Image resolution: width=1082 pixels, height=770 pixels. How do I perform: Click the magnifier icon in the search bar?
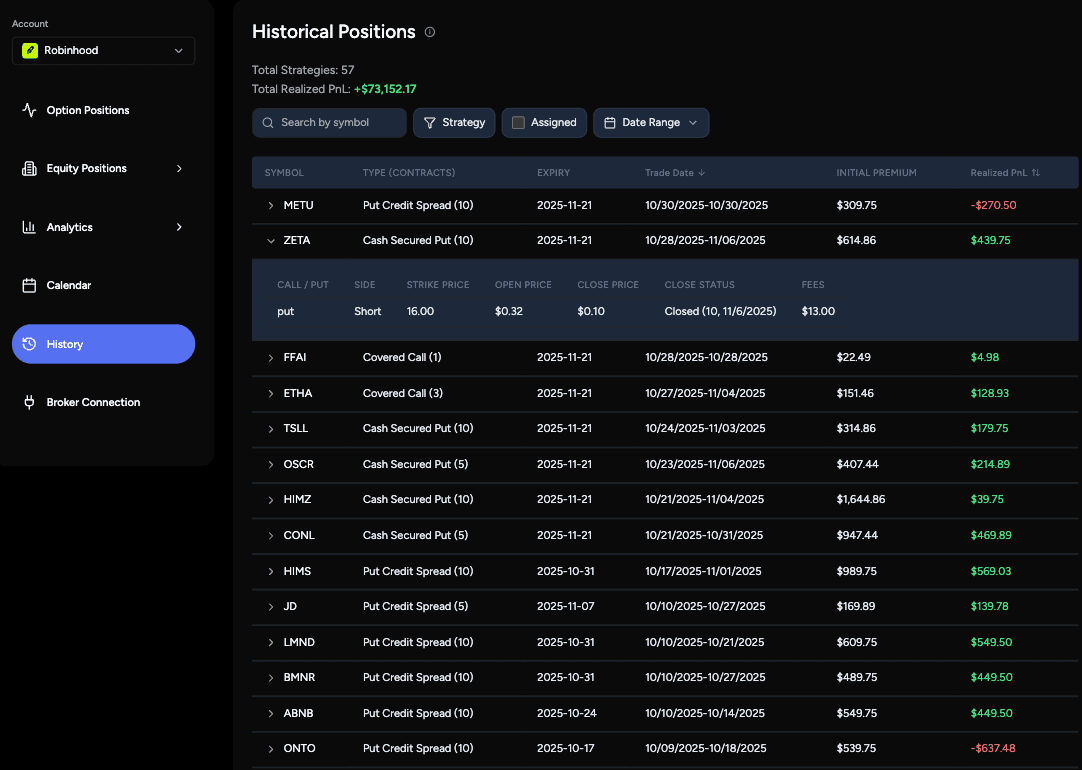(267, 122)
